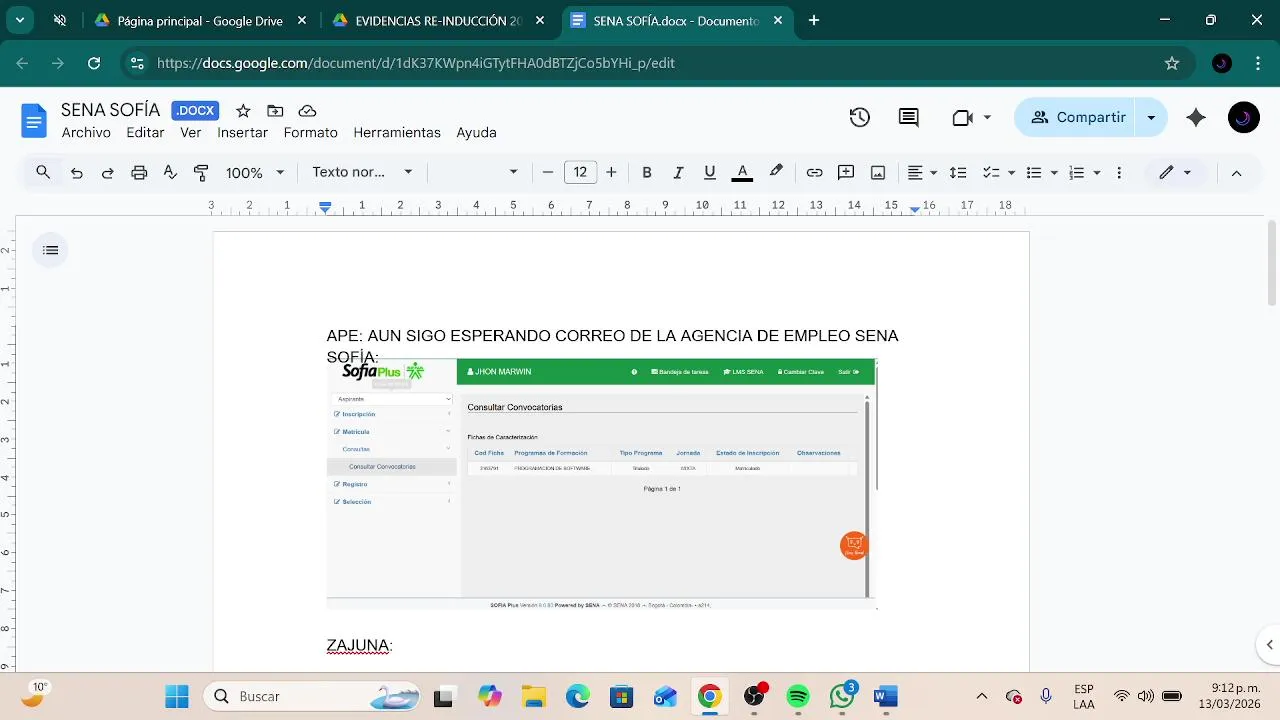
Task: Place cursor on ZAJUNA: text
Action: click(x=360, y=646)
